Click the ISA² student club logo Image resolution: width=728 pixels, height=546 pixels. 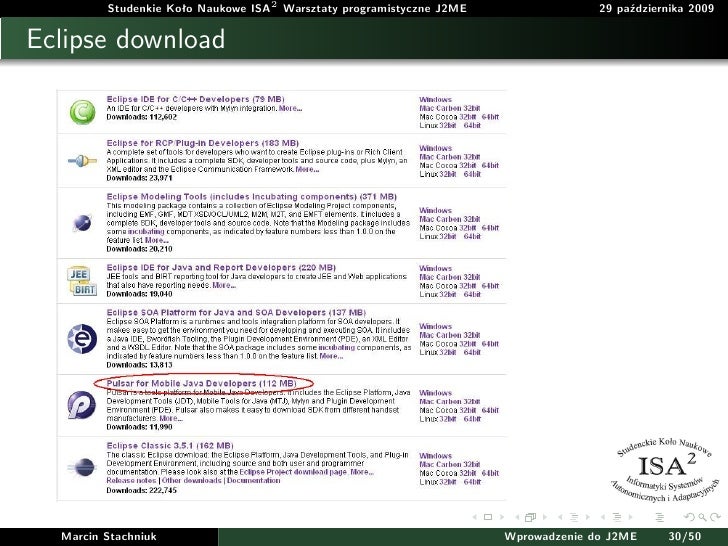pyautogui.click(x=664, y=469)
